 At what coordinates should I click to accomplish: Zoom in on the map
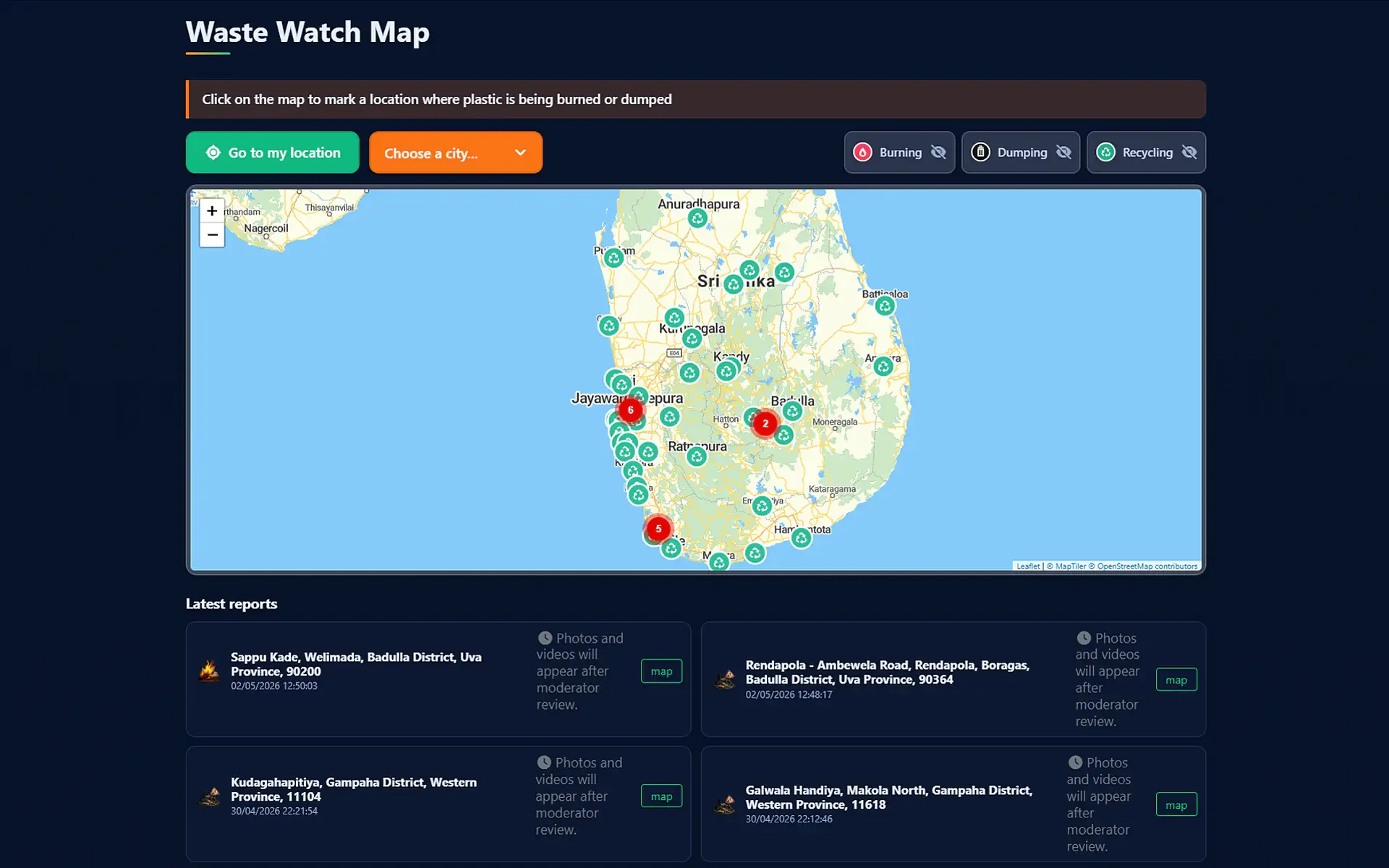[212, 211]
